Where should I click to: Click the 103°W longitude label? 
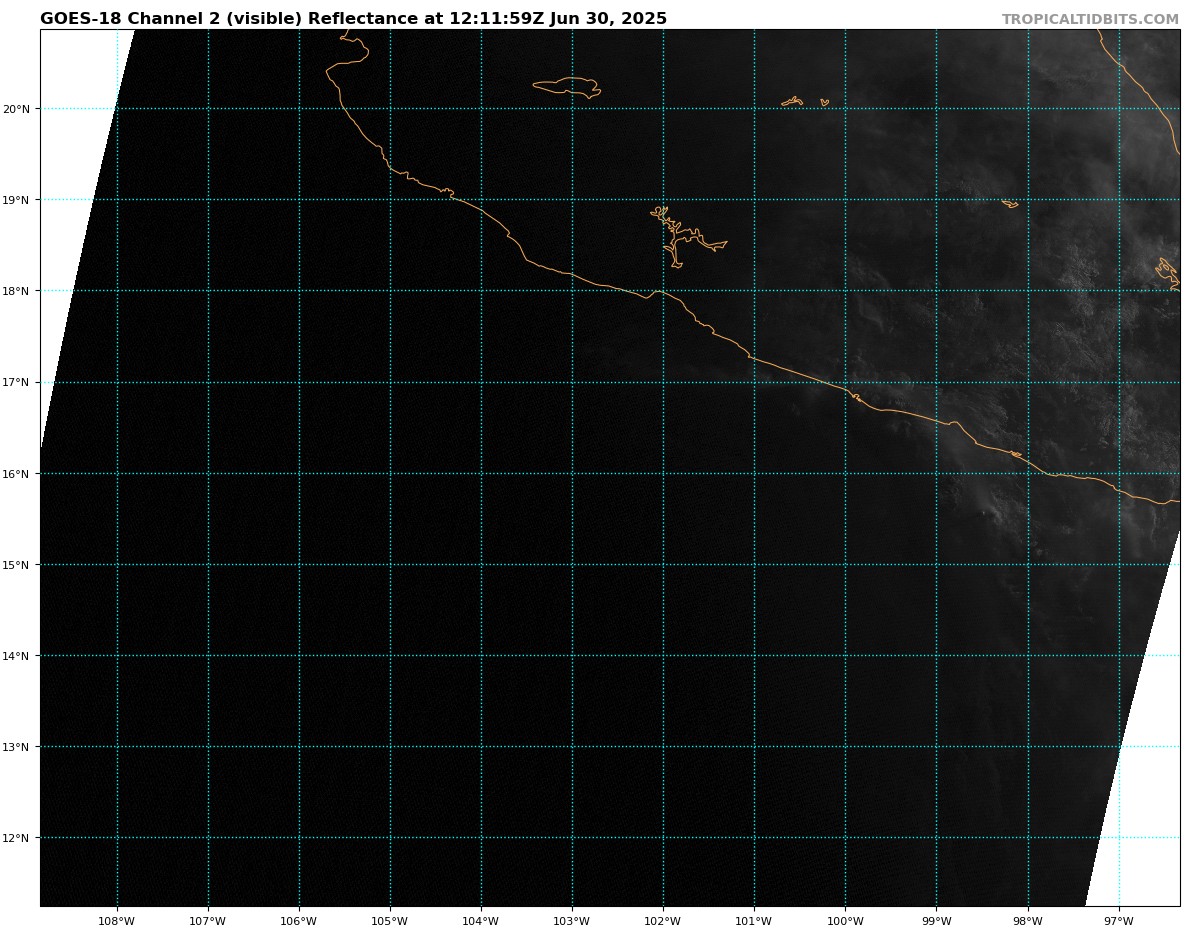(x=572, y=921)
